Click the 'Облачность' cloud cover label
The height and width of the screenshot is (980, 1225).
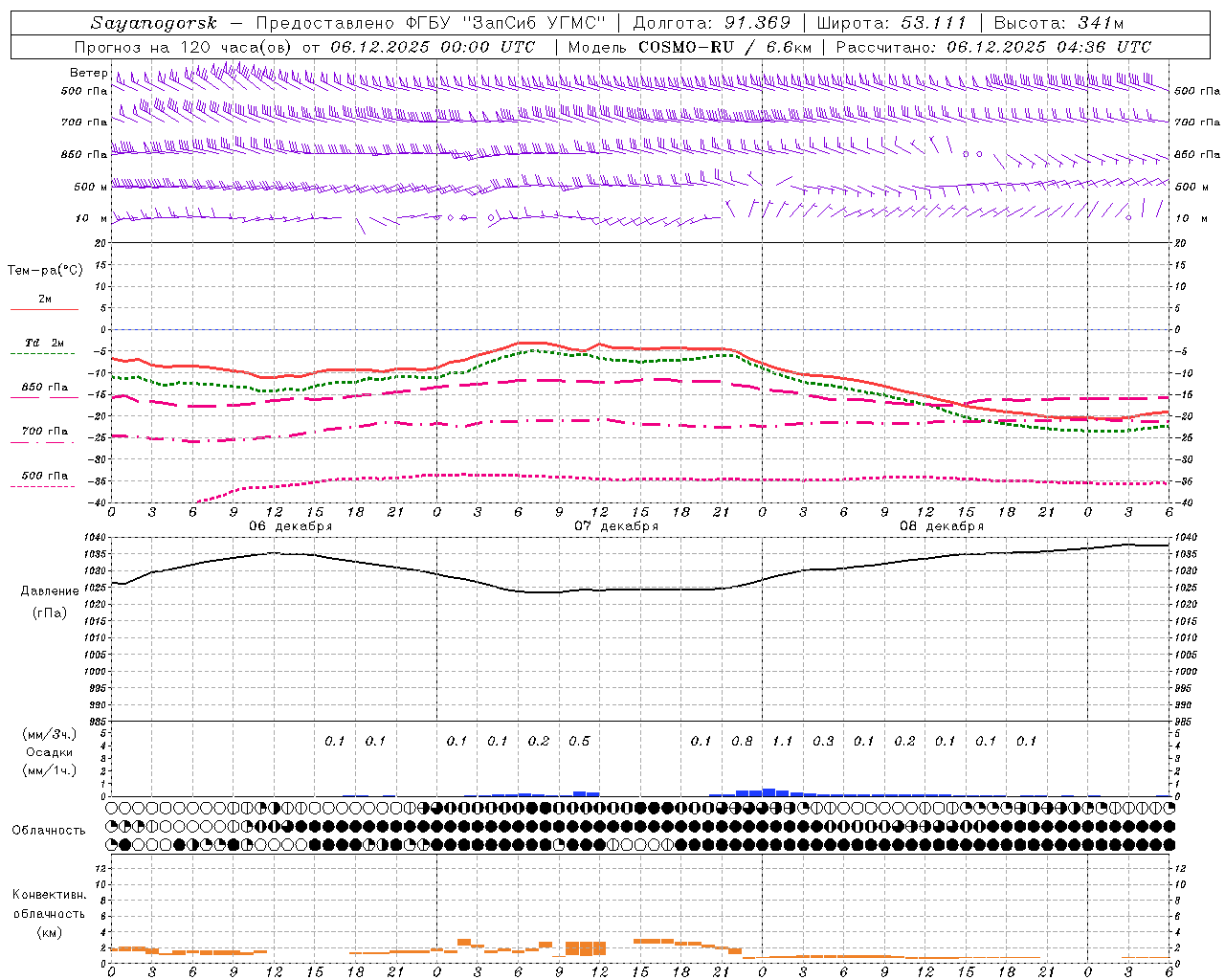49,830
